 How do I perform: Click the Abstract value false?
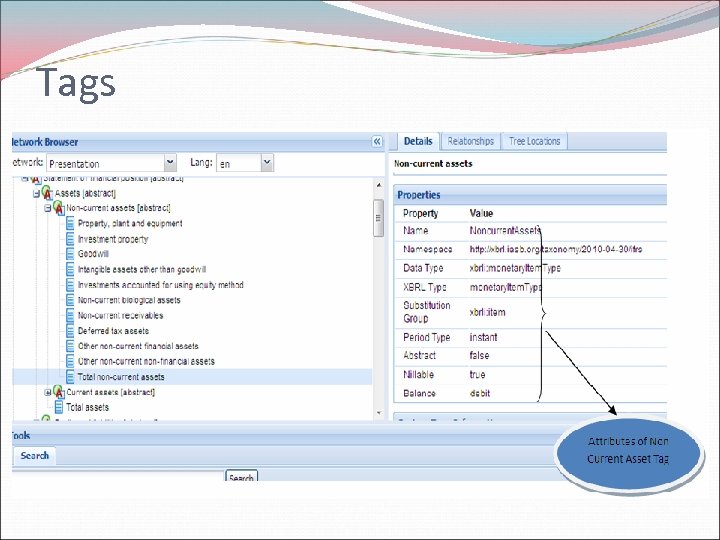click(479, 355)
